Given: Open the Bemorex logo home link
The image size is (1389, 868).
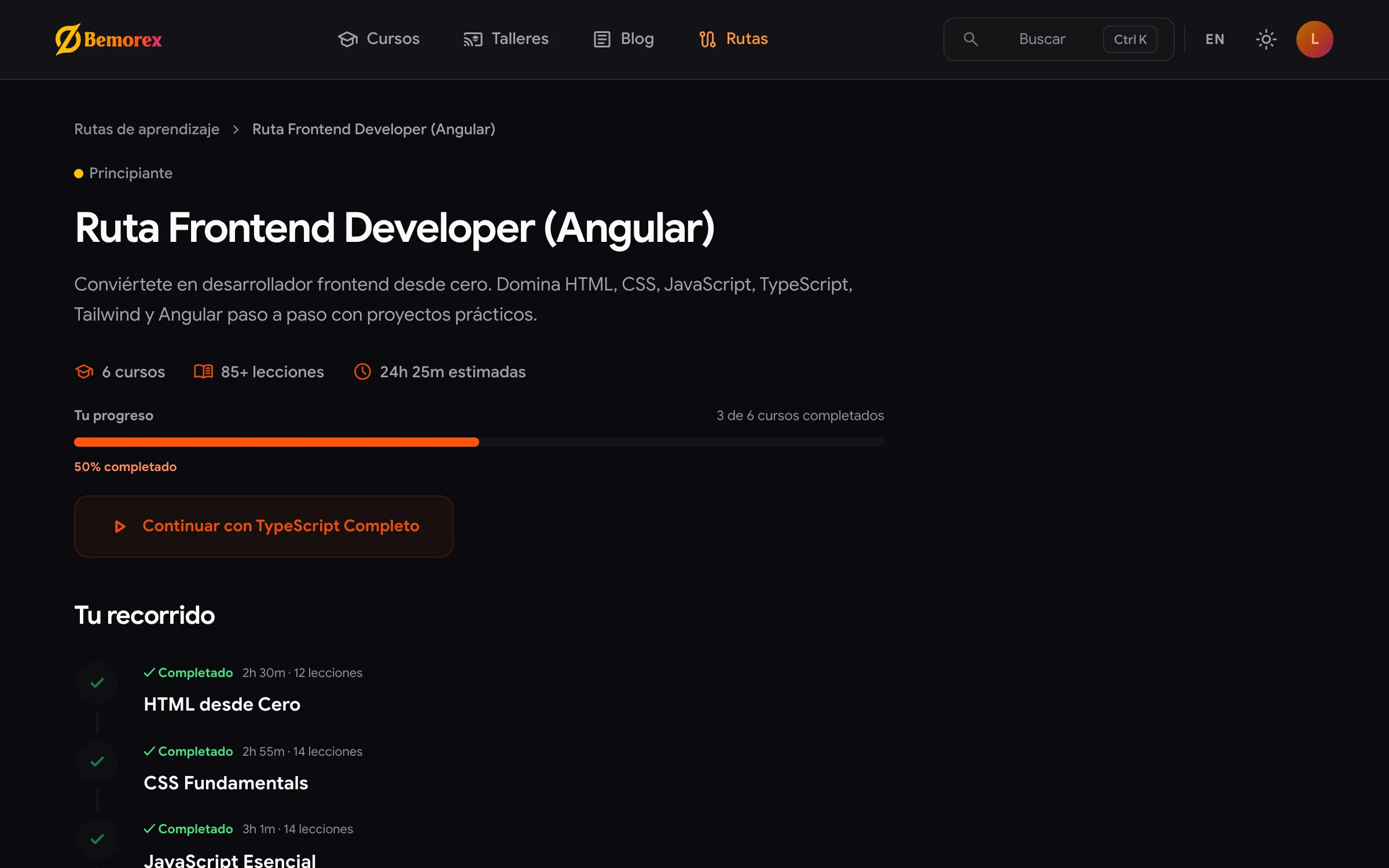Looking at the screenshot, I should [x=109, y=39].
